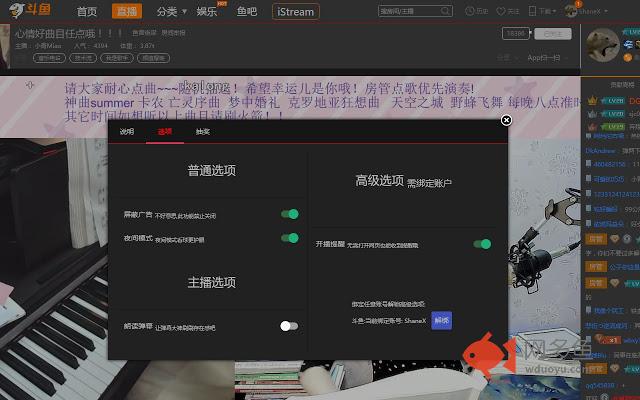Toggle the 开播提醒 stream reminder switch
The height and width of the screenshot is (400, 640).
482,244
